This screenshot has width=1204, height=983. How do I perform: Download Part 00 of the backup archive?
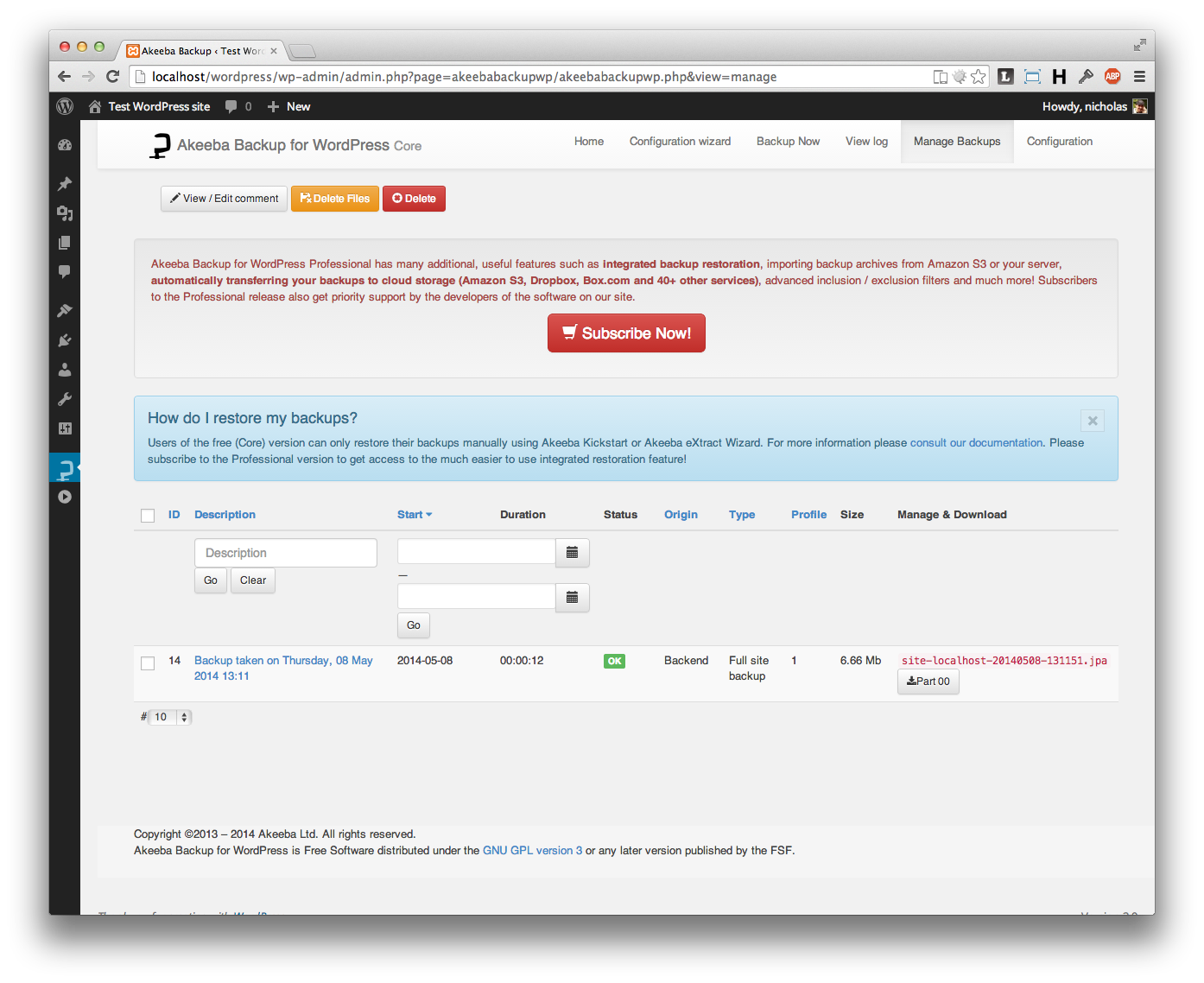928,682
